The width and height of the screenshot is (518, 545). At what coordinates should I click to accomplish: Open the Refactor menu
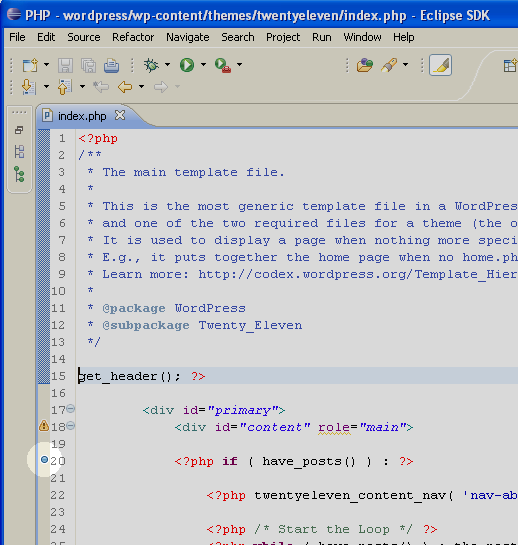(133, 37)
